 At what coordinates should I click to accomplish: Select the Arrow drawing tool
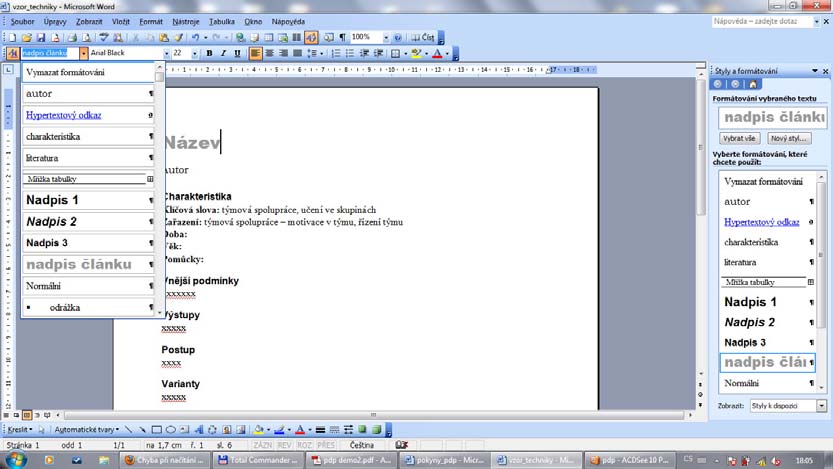[x=142, y=429]
